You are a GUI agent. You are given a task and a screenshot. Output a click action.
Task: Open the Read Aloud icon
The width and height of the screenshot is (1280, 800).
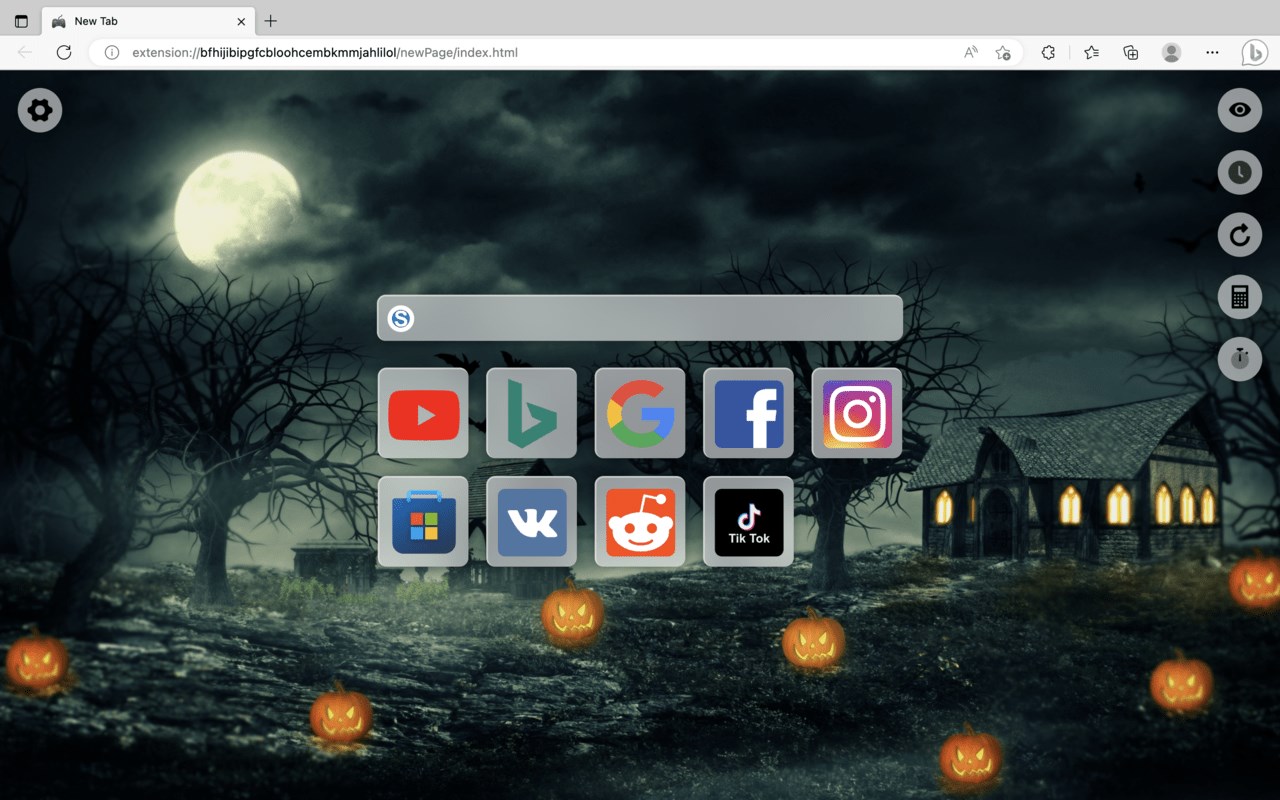point(971,52)
